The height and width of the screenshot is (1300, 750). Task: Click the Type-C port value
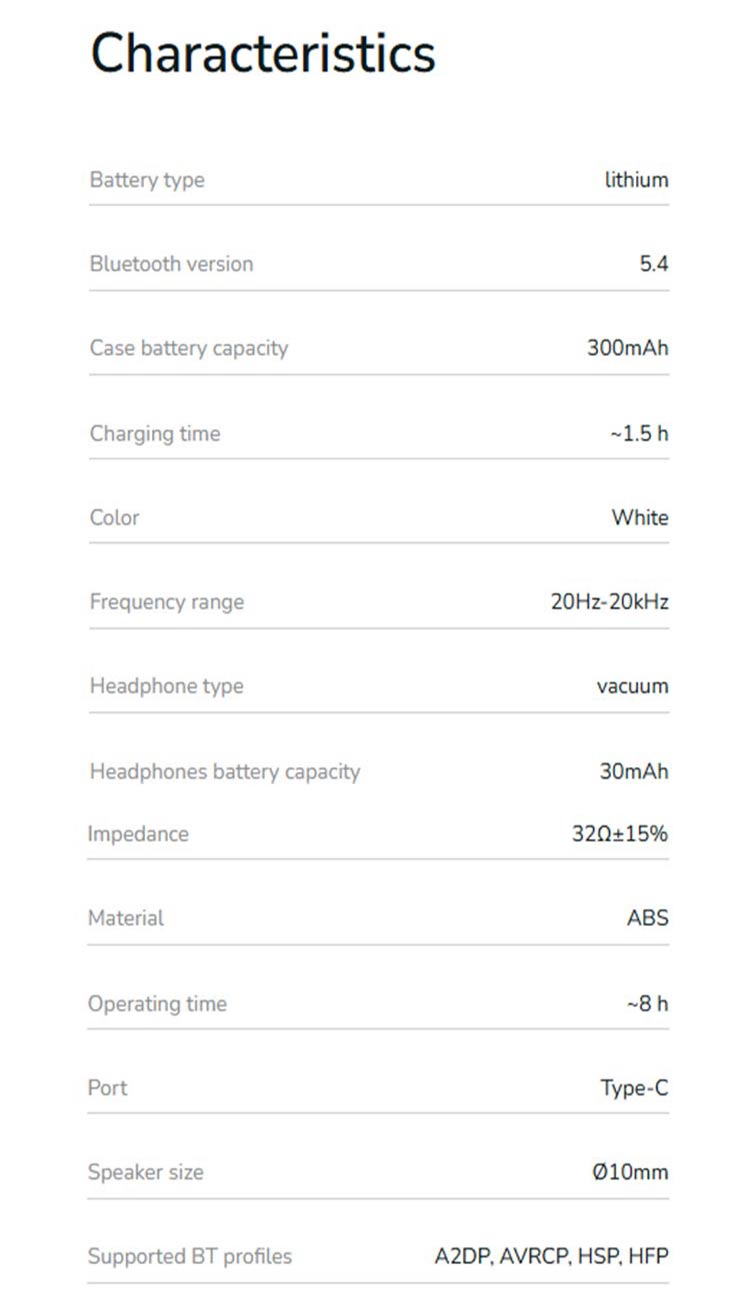tap(634, 1088)
